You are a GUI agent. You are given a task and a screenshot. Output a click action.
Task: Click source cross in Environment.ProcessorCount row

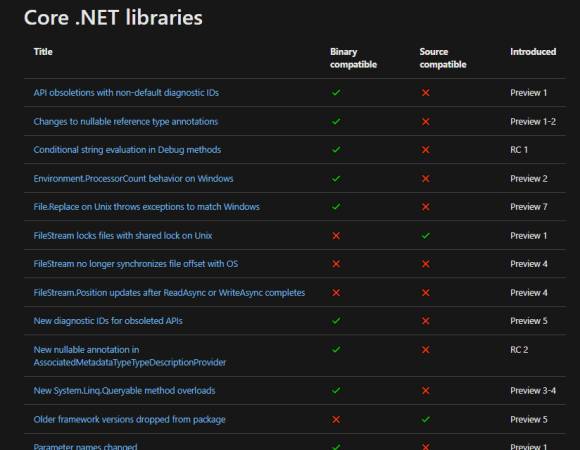pos(426,179)
